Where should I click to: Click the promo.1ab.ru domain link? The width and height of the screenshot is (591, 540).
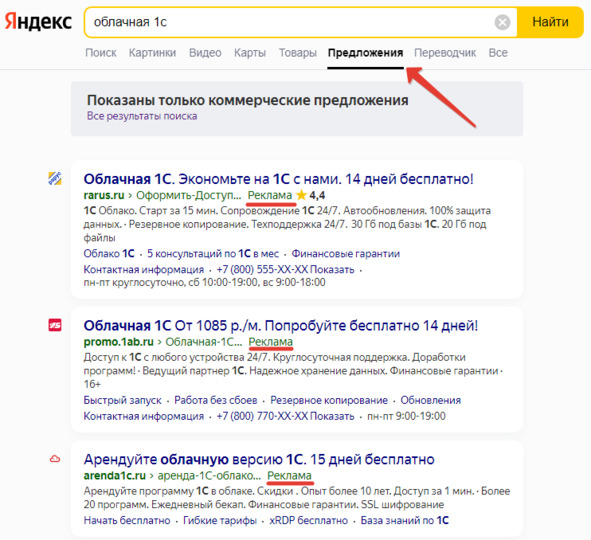(x=118, y=342)
